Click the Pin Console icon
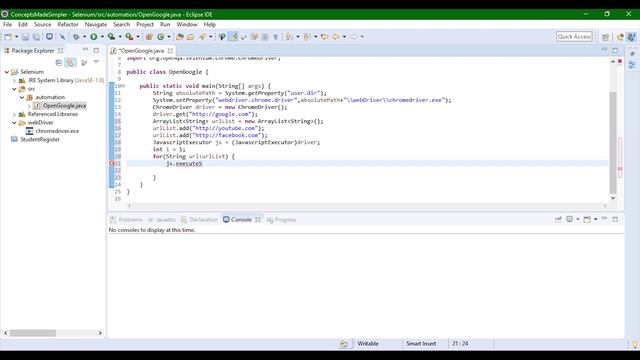 click(558, 220)
